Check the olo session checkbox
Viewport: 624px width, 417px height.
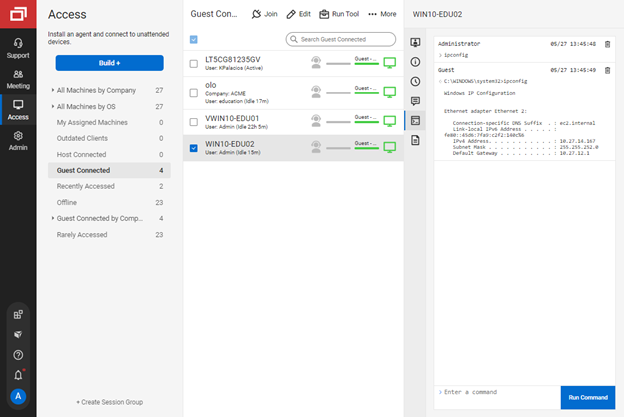[x=193, y=93]
